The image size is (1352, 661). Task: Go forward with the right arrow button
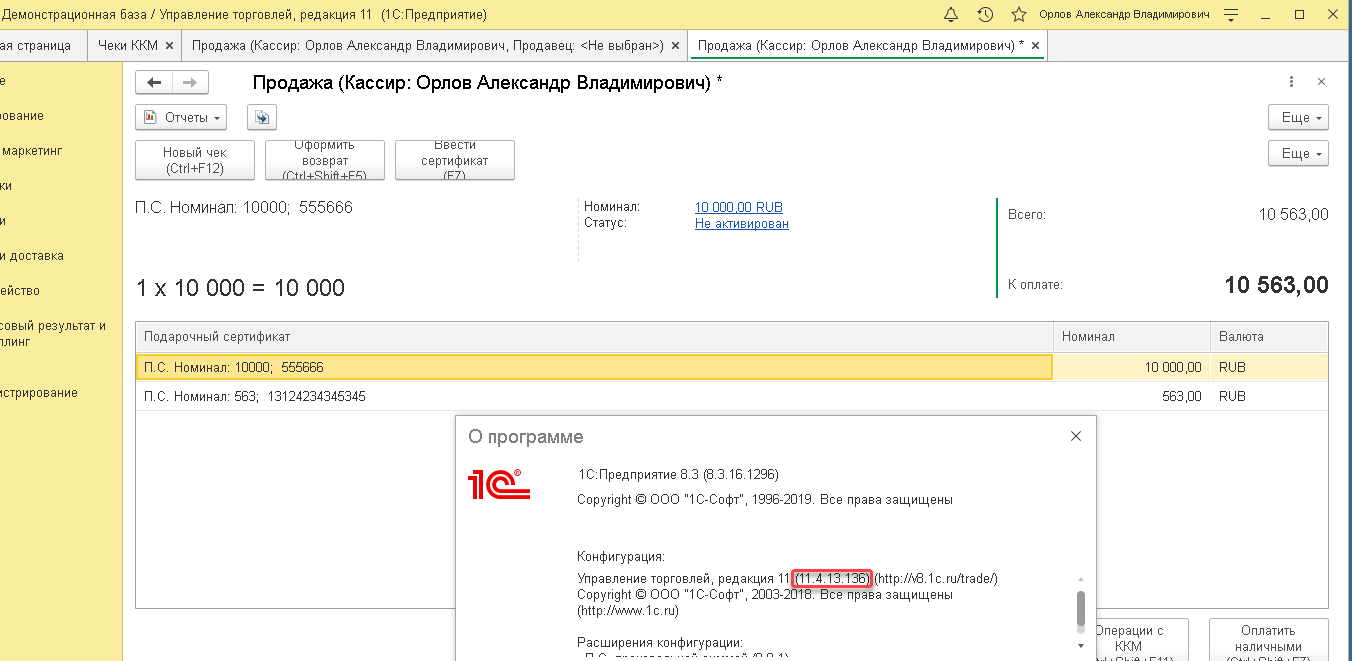pyautogui.click(x=190, y=83)
